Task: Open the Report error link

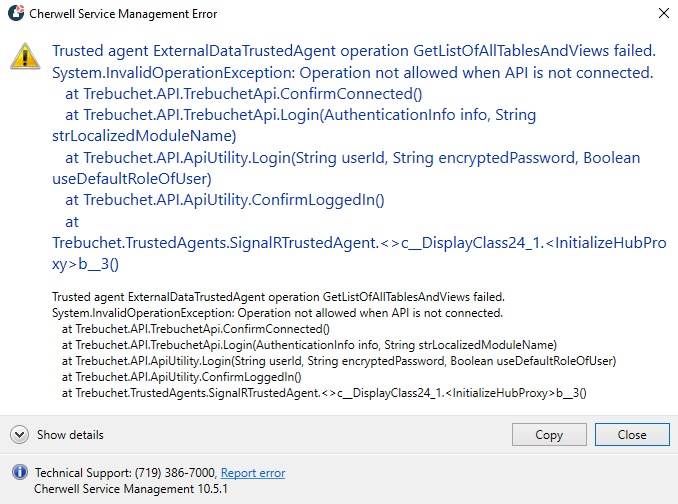Action: click(252, 473)
